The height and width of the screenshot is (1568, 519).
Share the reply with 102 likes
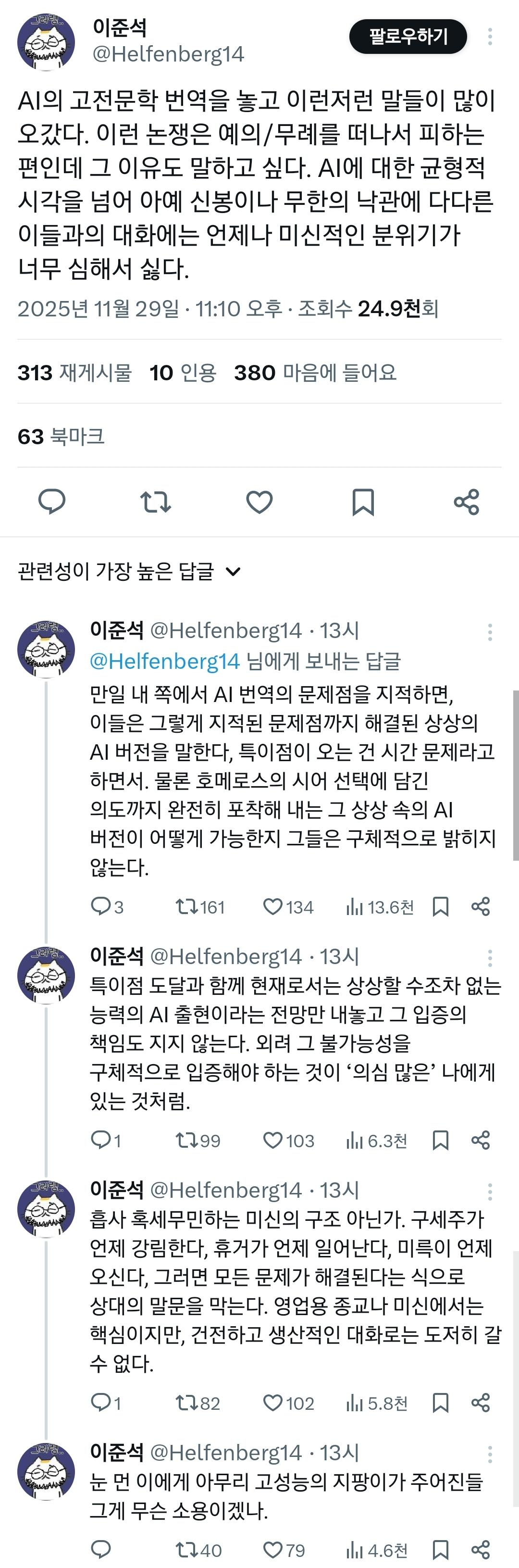[481, 1403]
